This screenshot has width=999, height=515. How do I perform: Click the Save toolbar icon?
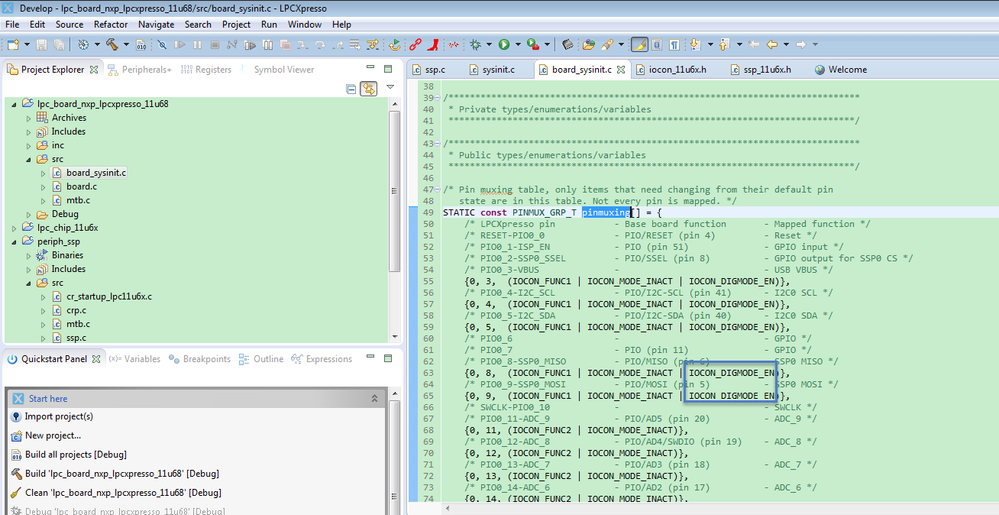pos(41,45)
